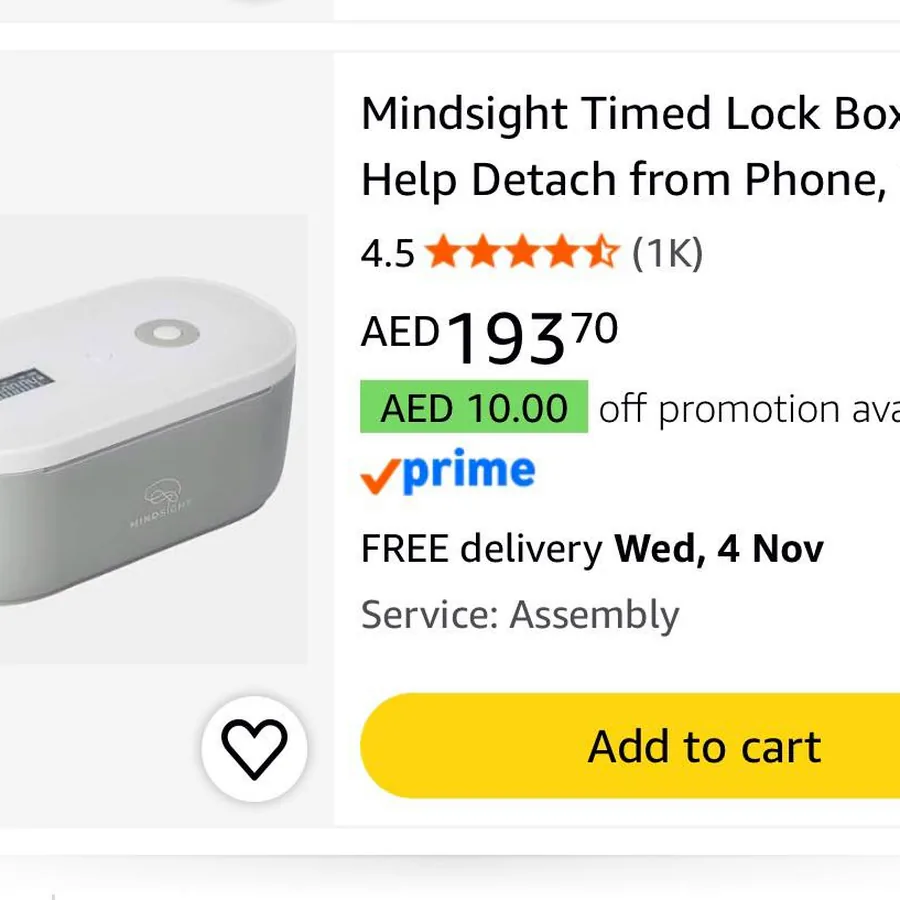
Task: Click the orange star rating
Action: point(522,253)
